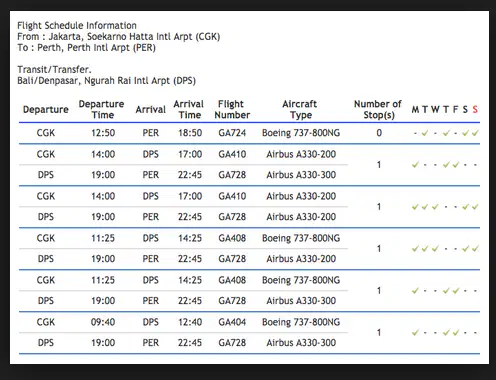496x380 pixels.
Task: Select the Departure column header
Action: coord(46,110)
